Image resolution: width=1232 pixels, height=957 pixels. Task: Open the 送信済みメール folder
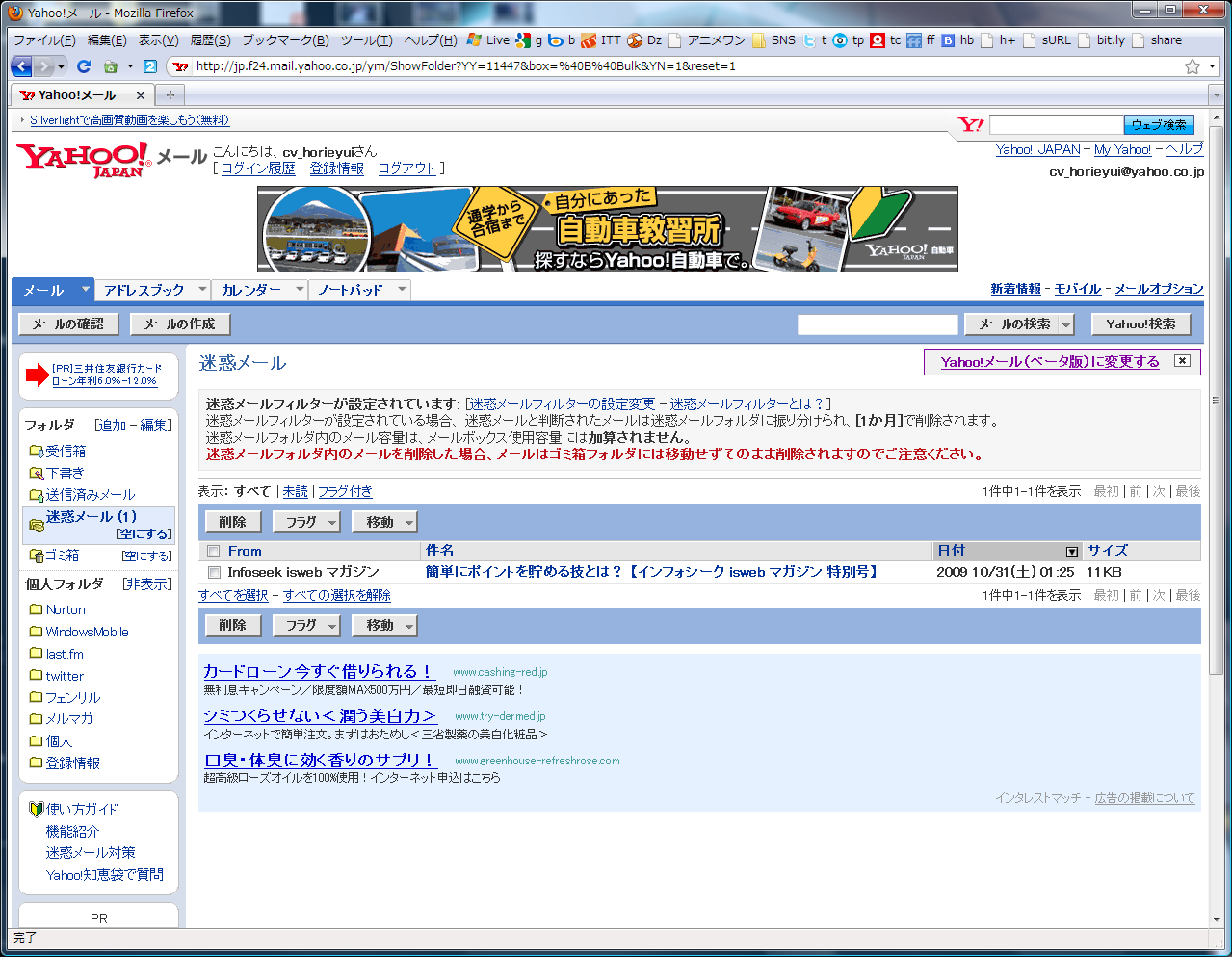(91, 495)
